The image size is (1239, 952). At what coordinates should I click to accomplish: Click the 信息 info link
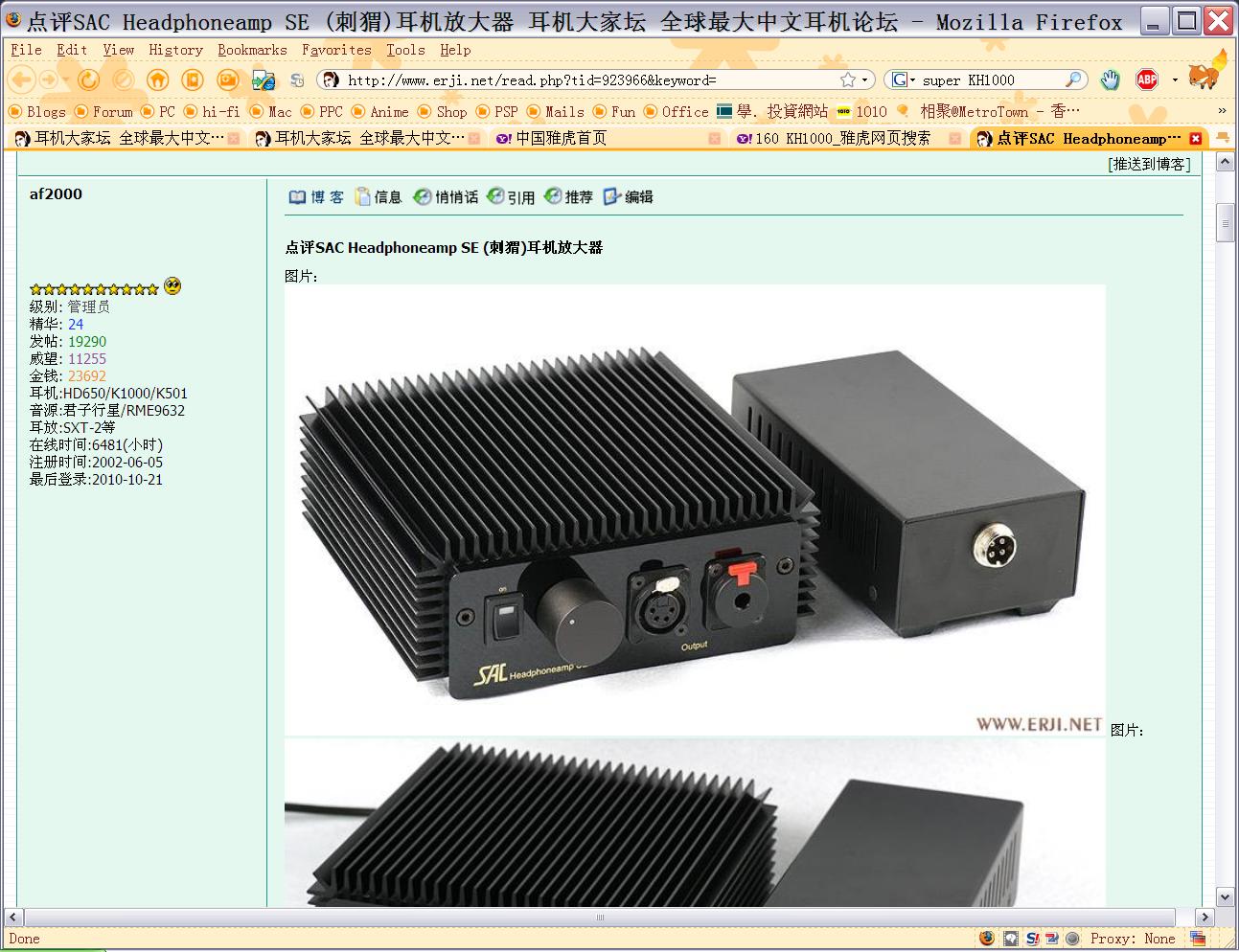tap(379, 197)
